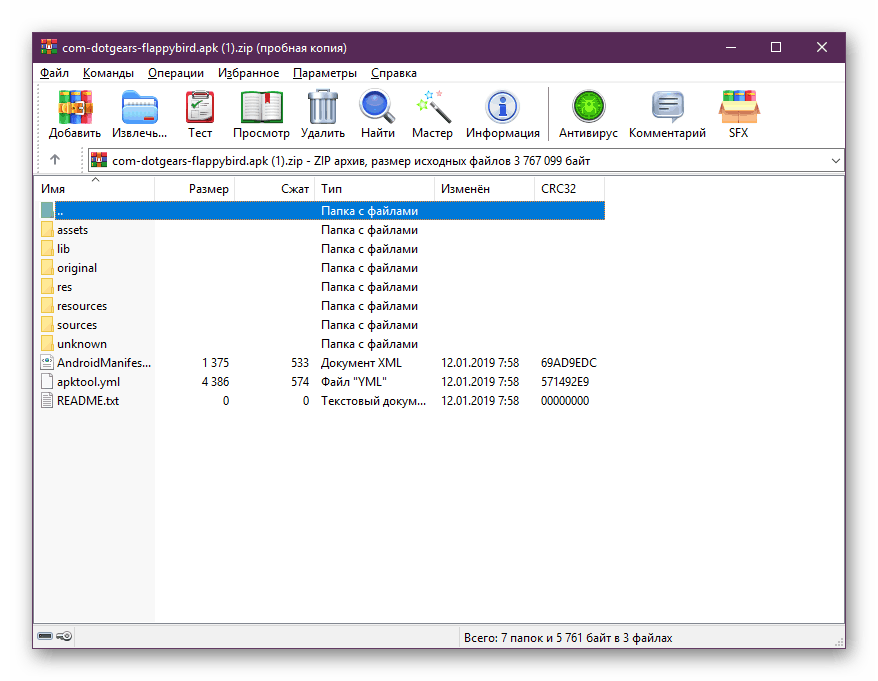
Task: Select the parent folder '..' row
Action: (323, 211)
